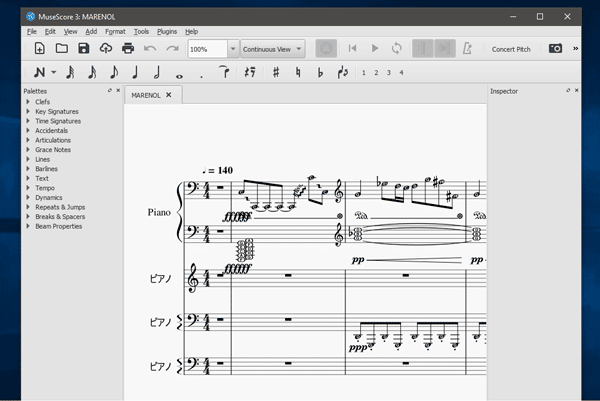Click the Print score icon

(x=128, y=48)
